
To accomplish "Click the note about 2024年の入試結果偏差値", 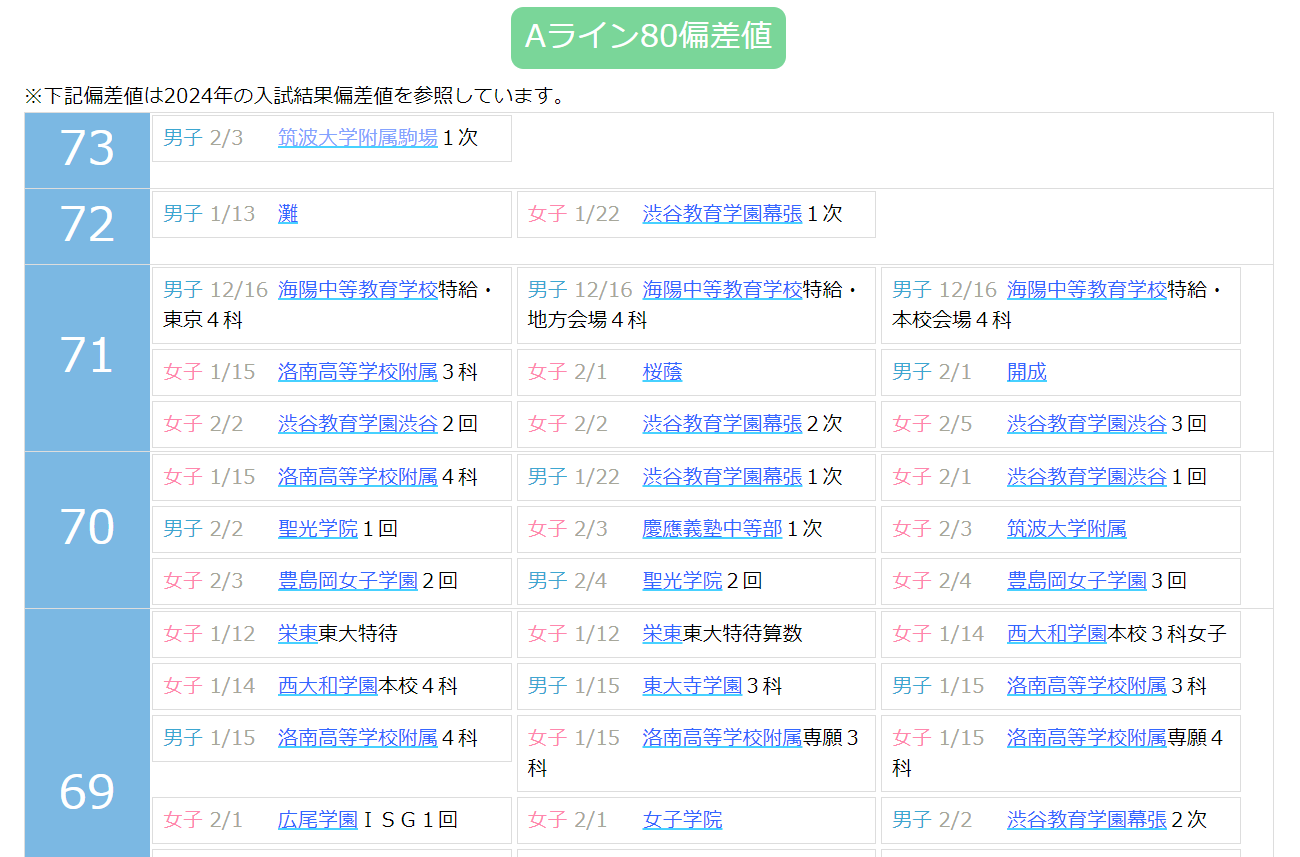I will click(295, 96).
